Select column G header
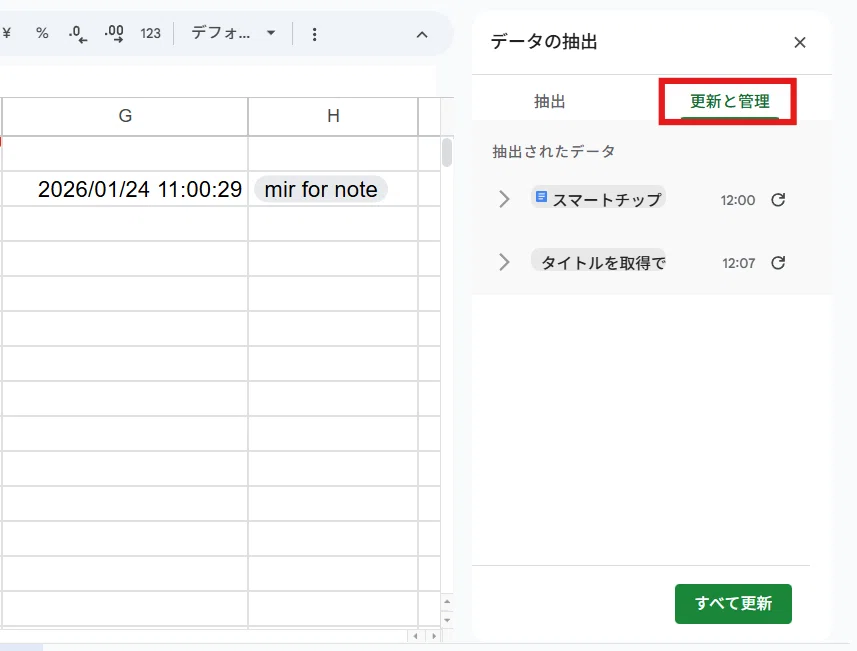The width and height of the screenshot is (857, 651). [x=125, y=116]
